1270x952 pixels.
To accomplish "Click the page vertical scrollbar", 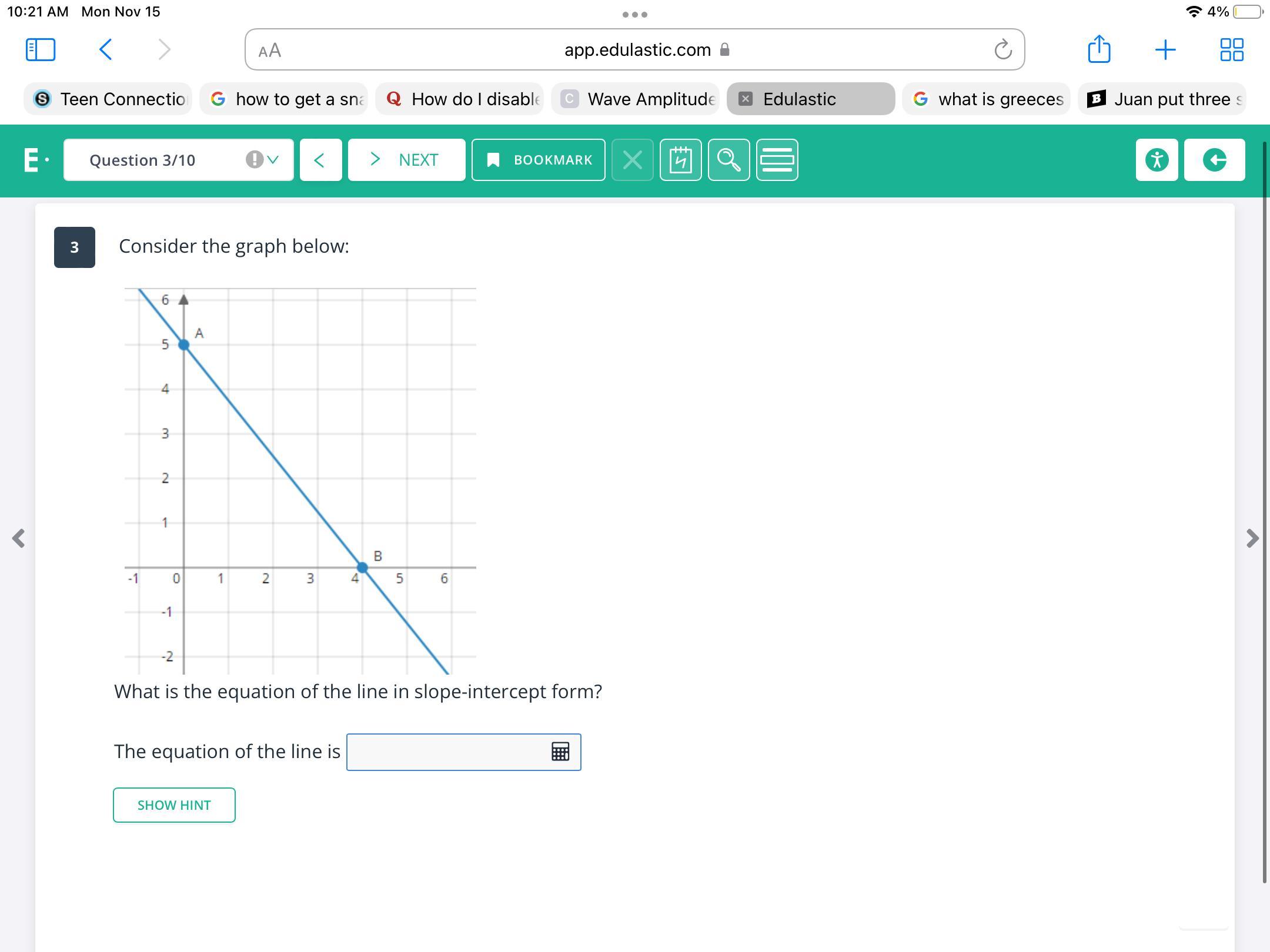I will (x=1264, y=511).
